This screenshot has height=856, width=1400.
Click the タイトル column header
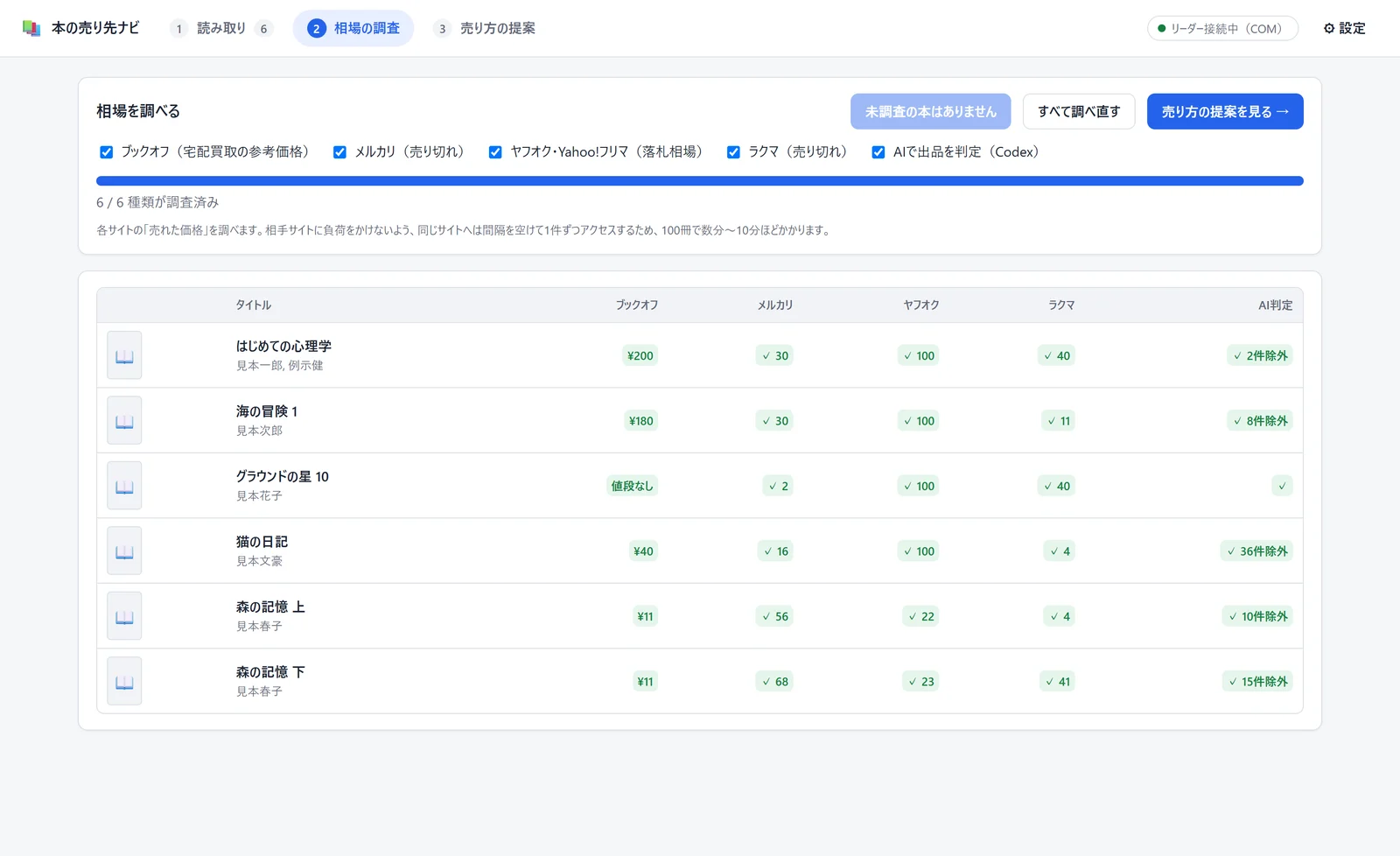[254, 305]
